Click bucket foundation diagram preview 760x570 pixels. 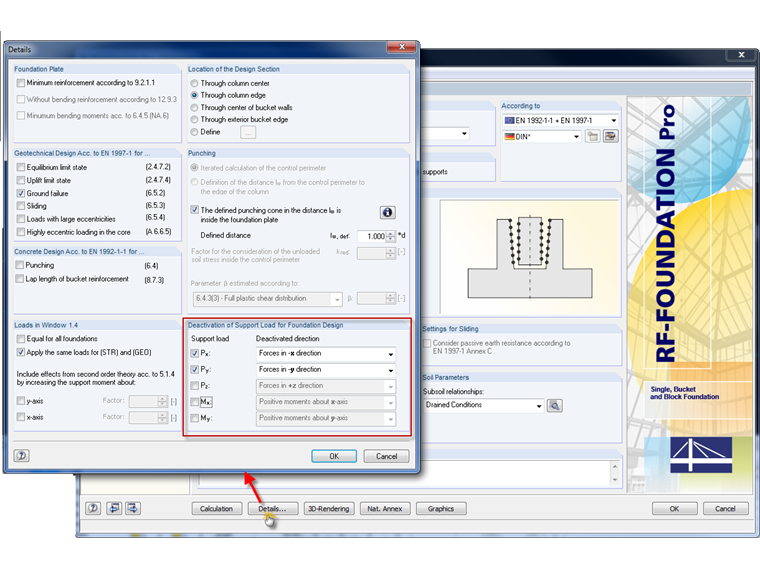(530, 257)
